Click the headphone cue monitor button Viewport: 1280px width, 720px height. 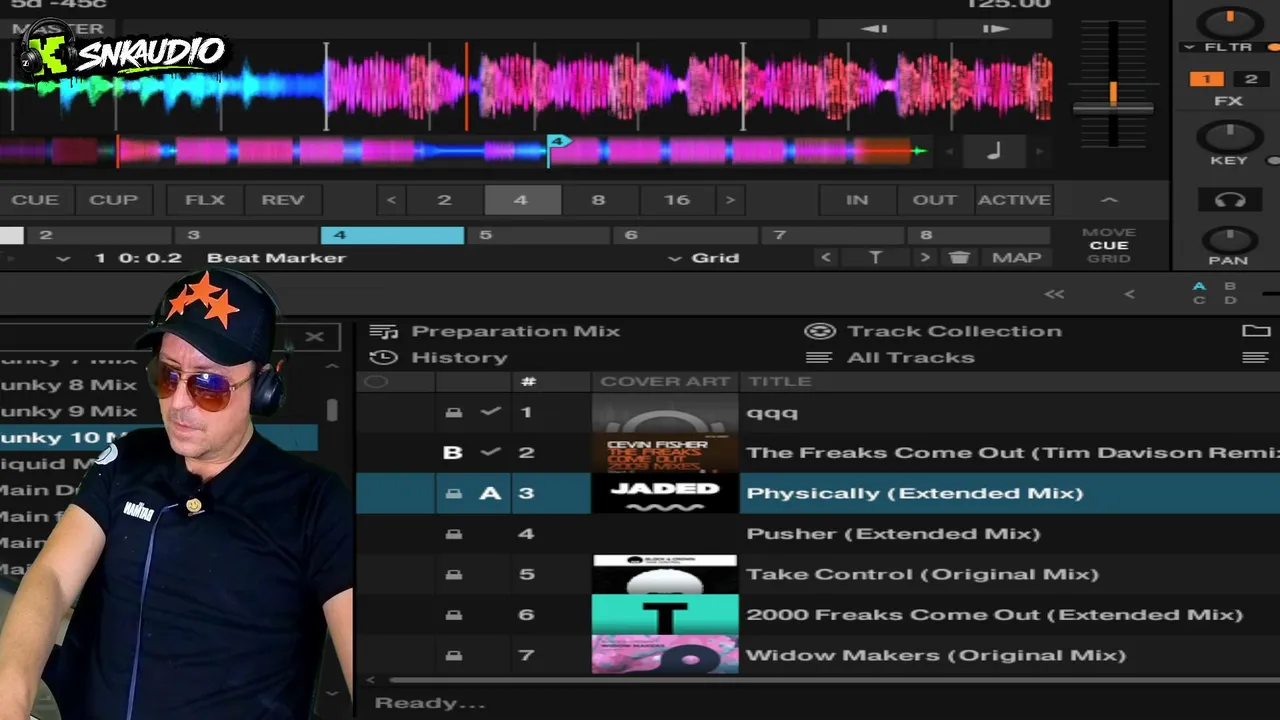pyautogui.click(x=1229, y=200)
